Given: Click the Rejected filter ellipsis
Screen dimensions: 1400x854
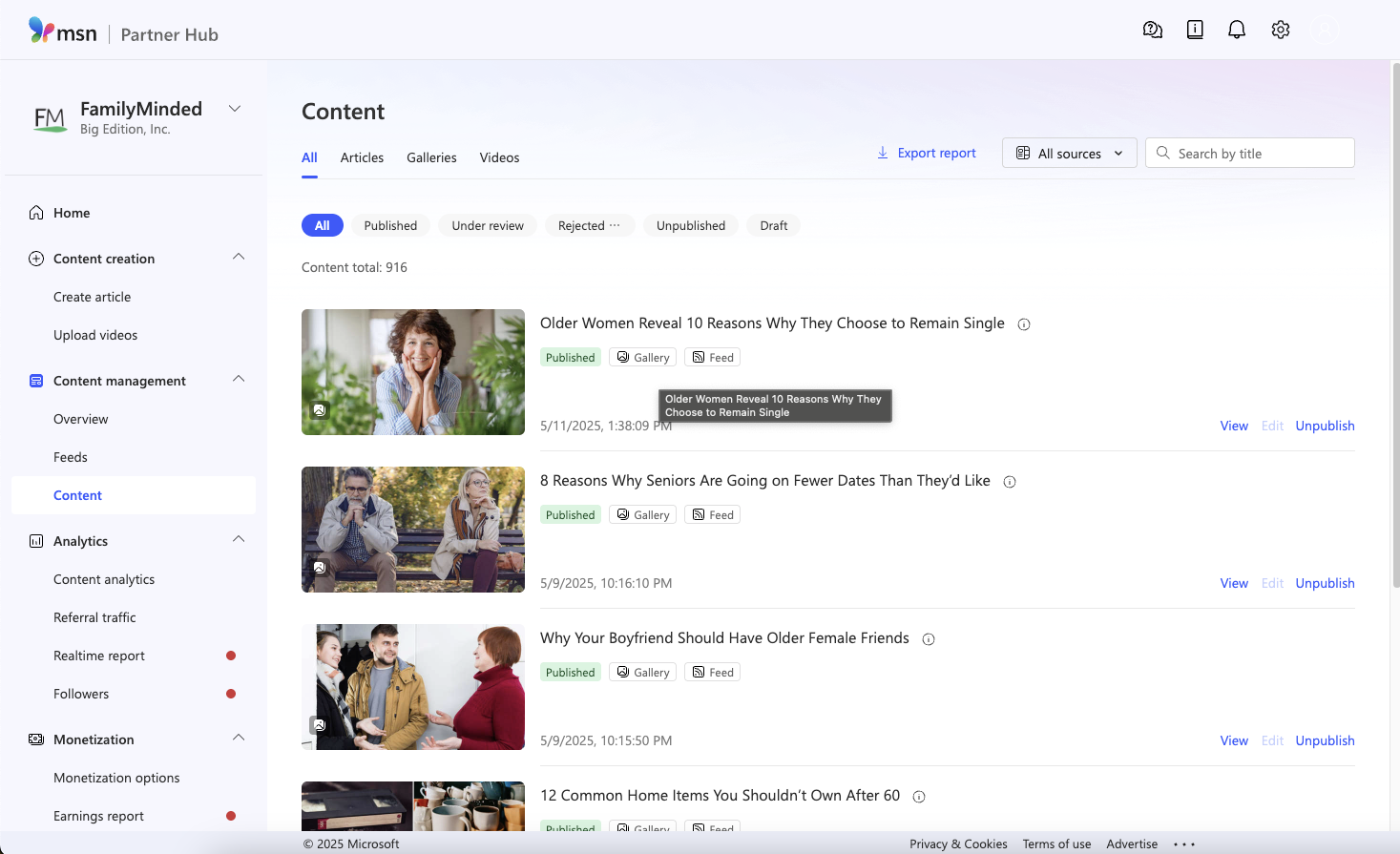Looking at the screenshot, I should [615, 225].
